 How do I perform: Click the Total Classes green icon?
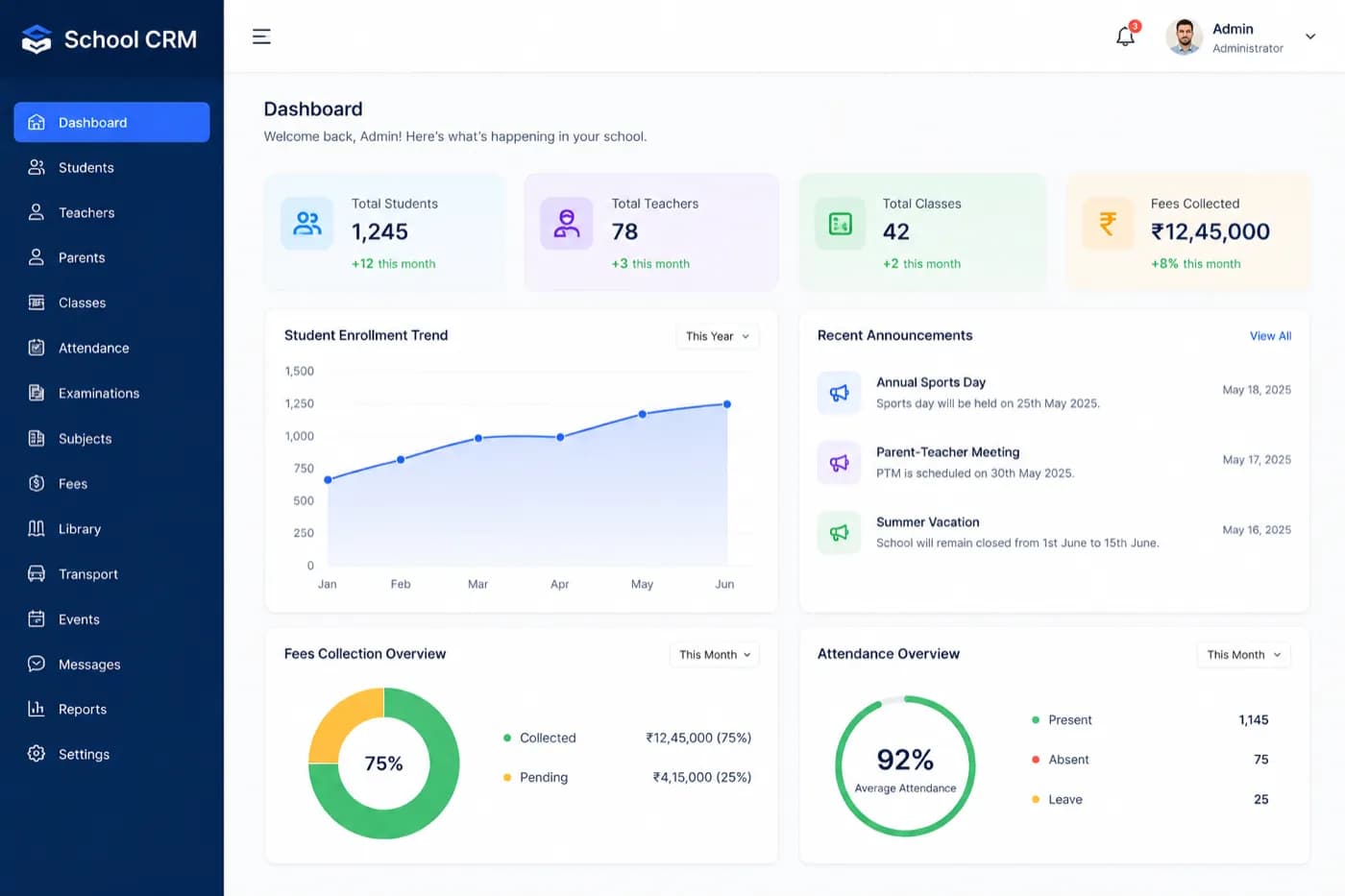(841, 224)
